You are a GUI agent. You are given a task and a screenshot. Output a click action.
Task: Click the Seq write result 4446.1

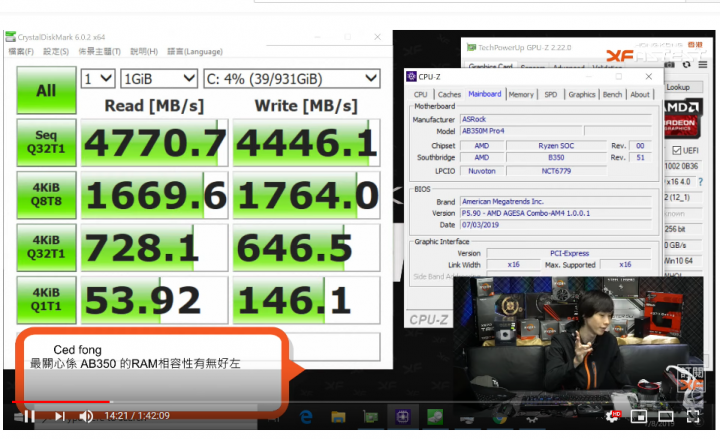306,143
